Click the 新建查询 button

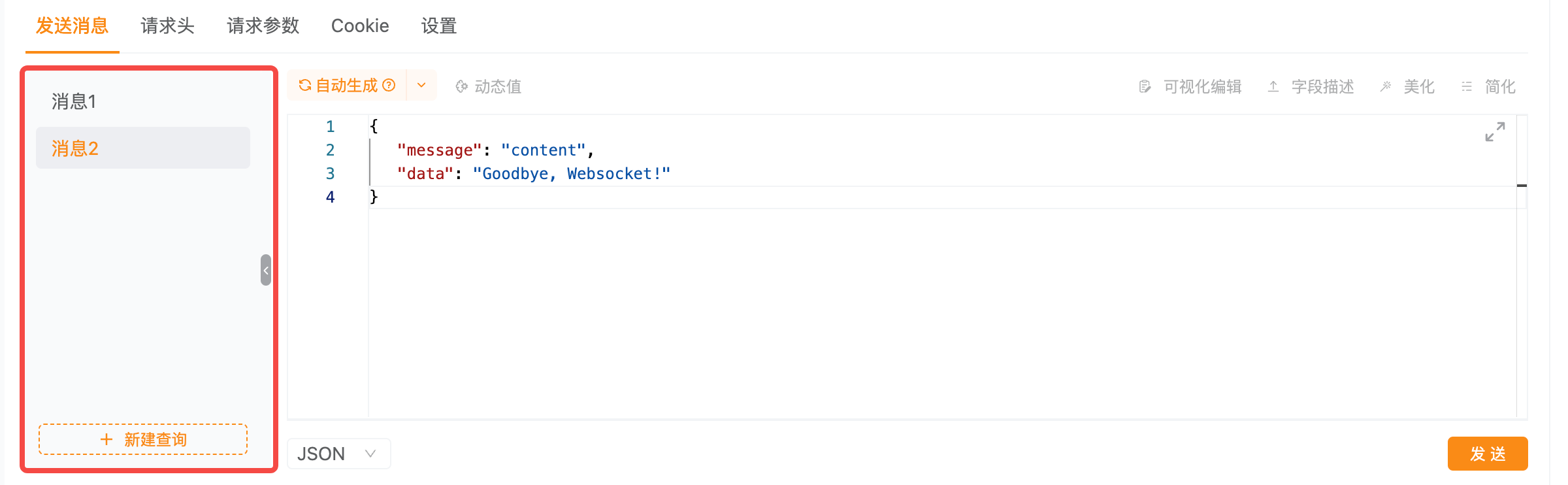(x=143, y=439)
